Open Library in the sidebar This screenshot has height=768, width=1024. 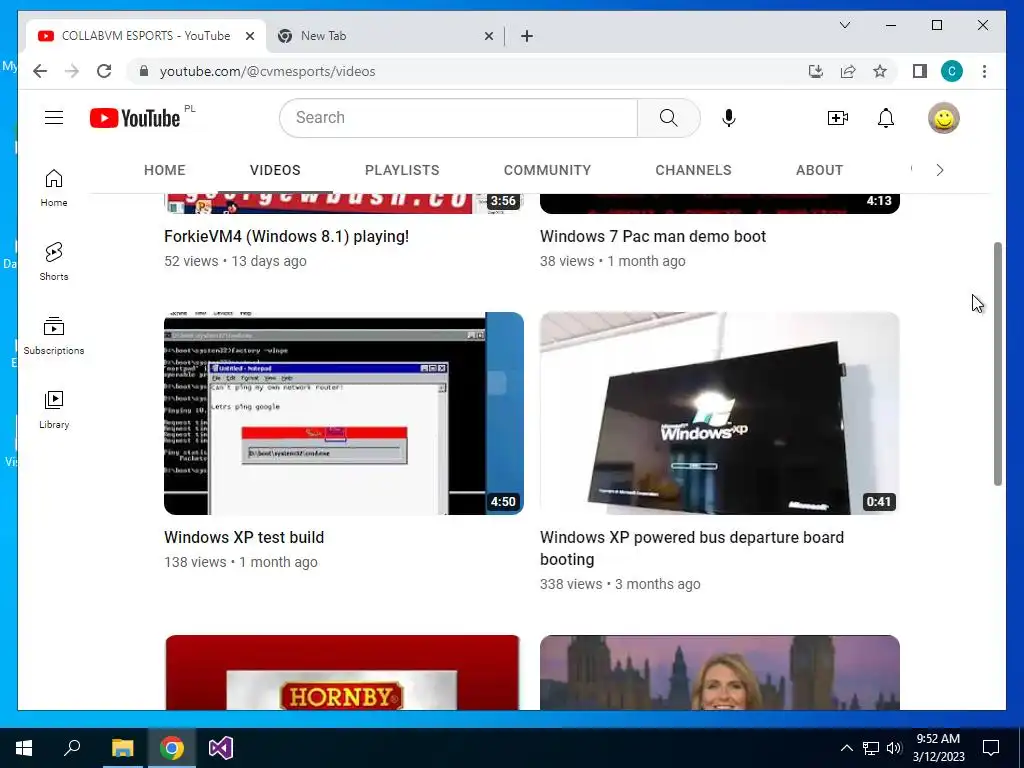pos(54,409)
